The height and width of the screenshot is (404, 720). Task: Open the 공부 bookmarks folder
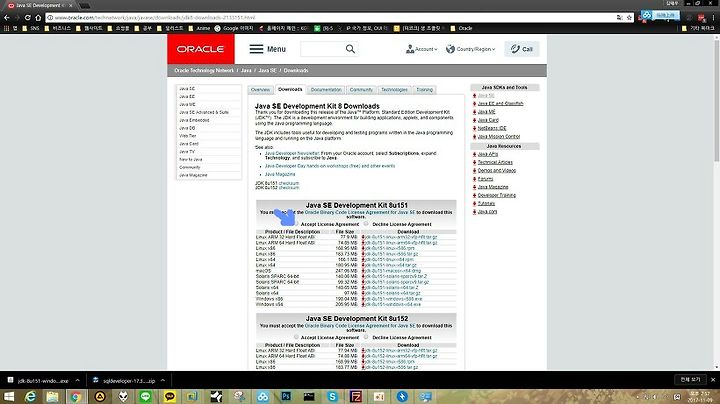144,28
